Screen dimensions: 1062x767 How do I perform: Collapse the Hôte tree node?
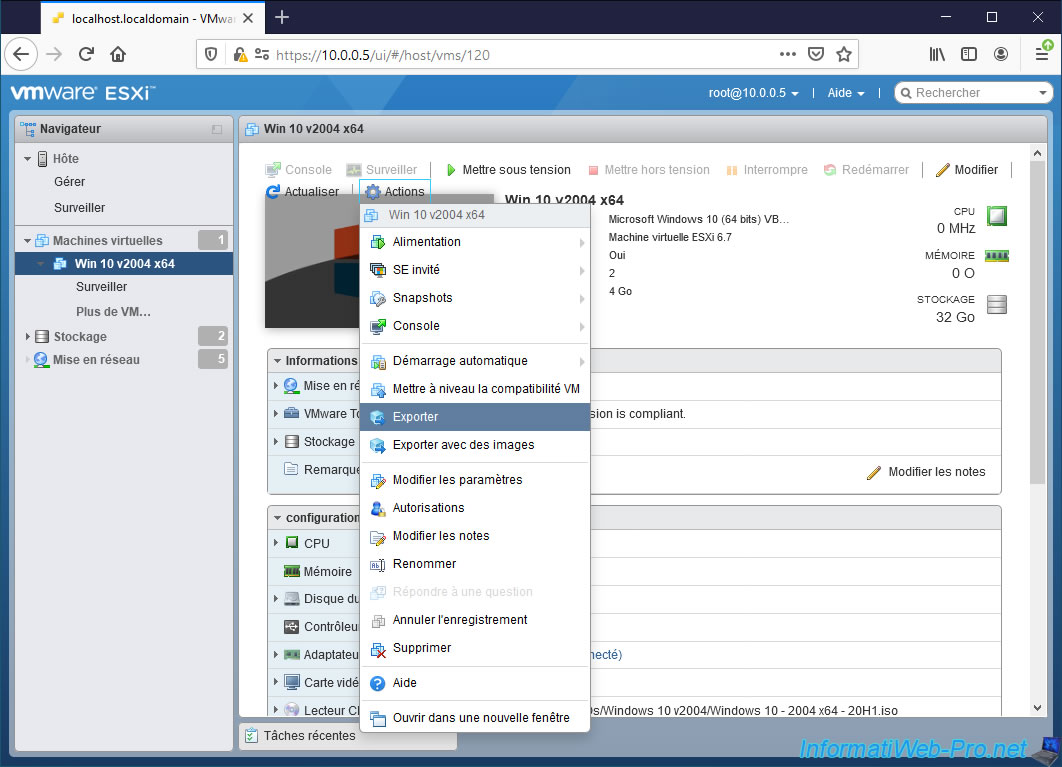27,159
